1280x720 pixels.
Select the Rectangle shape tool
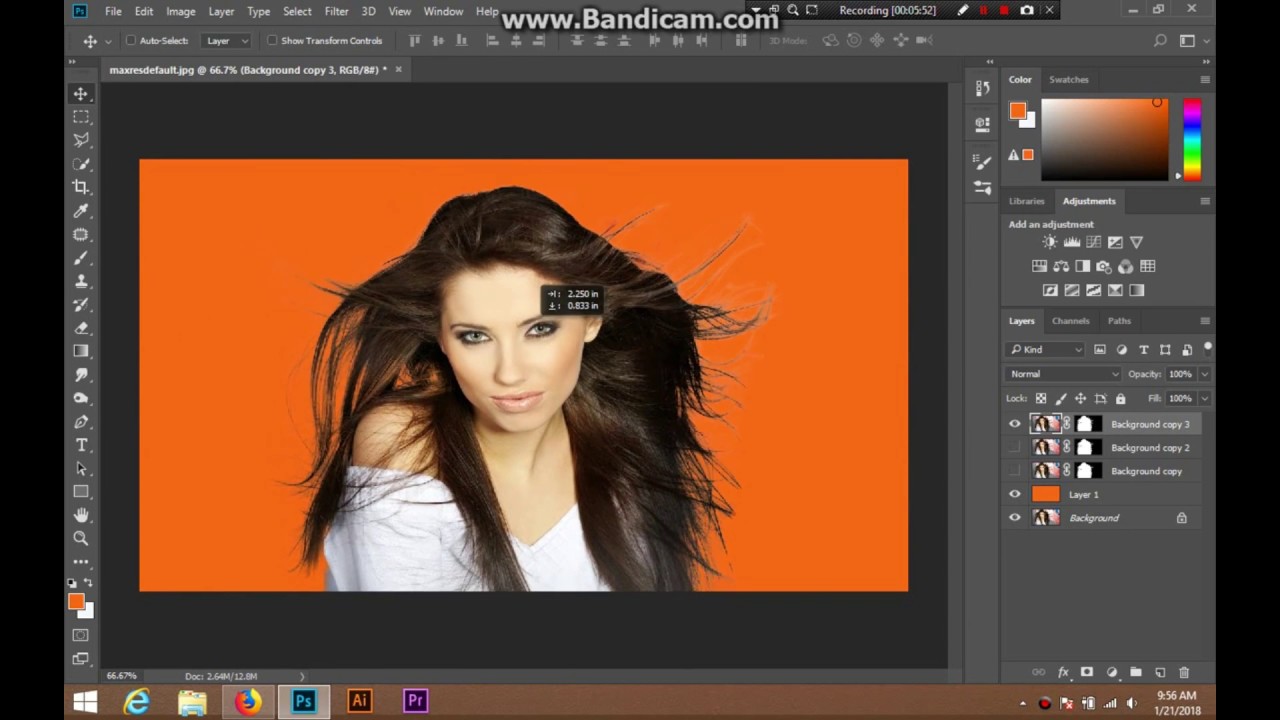tap(81, 492)
